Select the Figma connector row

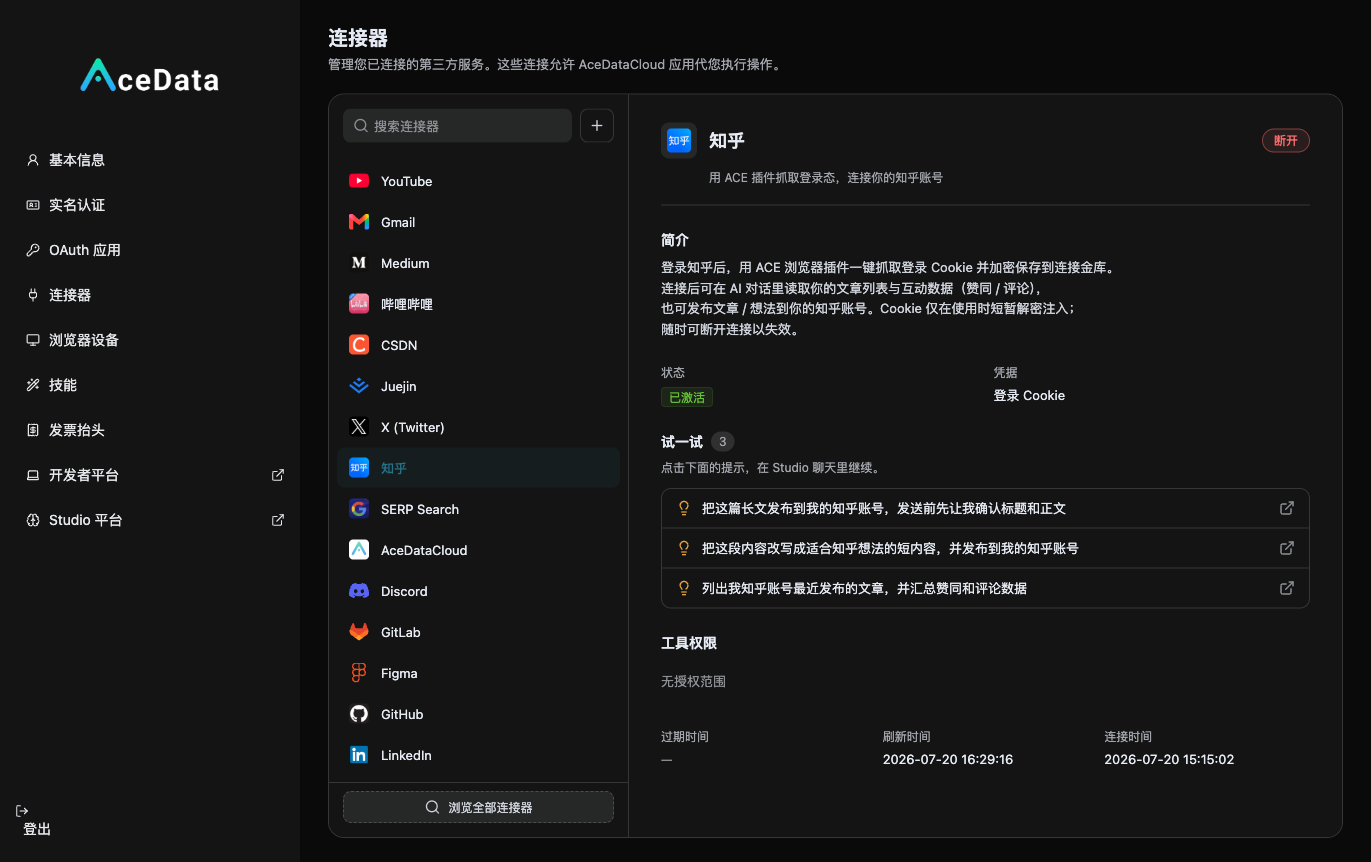point(478,673)
